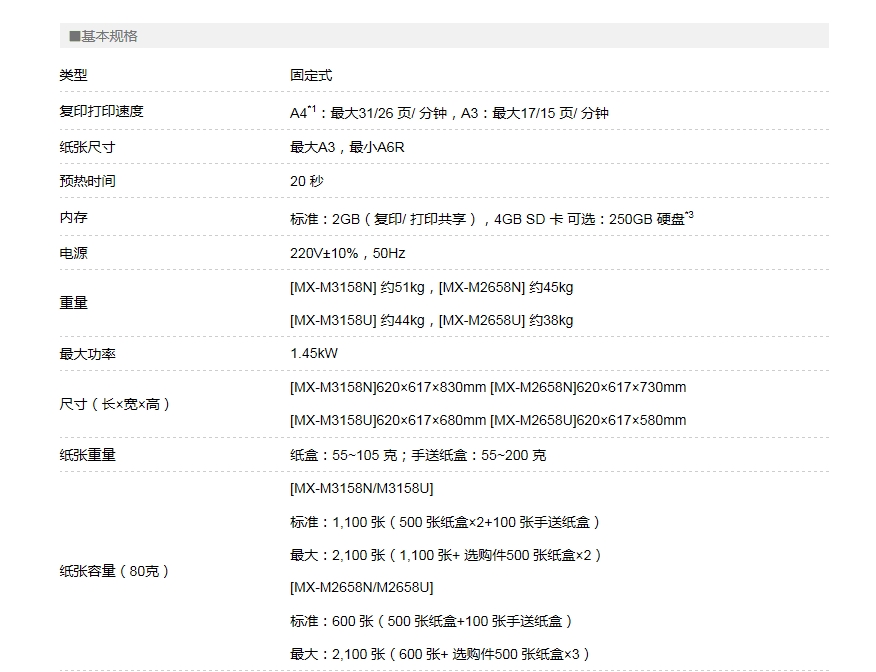
Task: Click the 20 秒 warm-up time value
Action: 307,181
